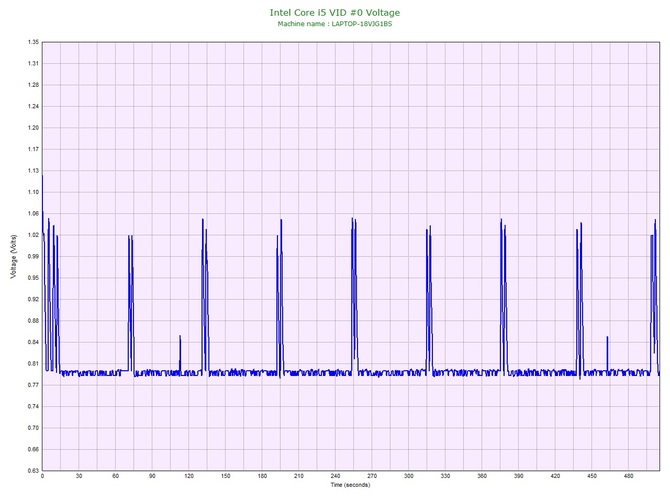Image resolution: width=670 pixels, height=502 pixels.
Task: Click the chart title Intel Core i5 VID #0 Voltage
Action: [334, 13]
